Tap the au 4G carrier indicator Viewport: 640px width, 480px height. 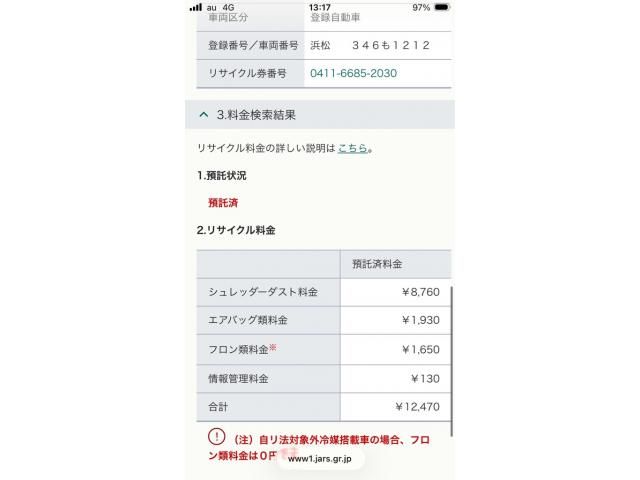click(220, 7)
